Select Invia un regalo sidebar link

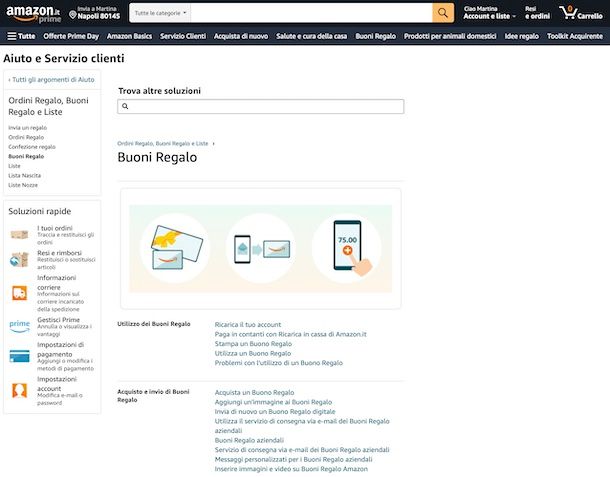tap(28, 128)
